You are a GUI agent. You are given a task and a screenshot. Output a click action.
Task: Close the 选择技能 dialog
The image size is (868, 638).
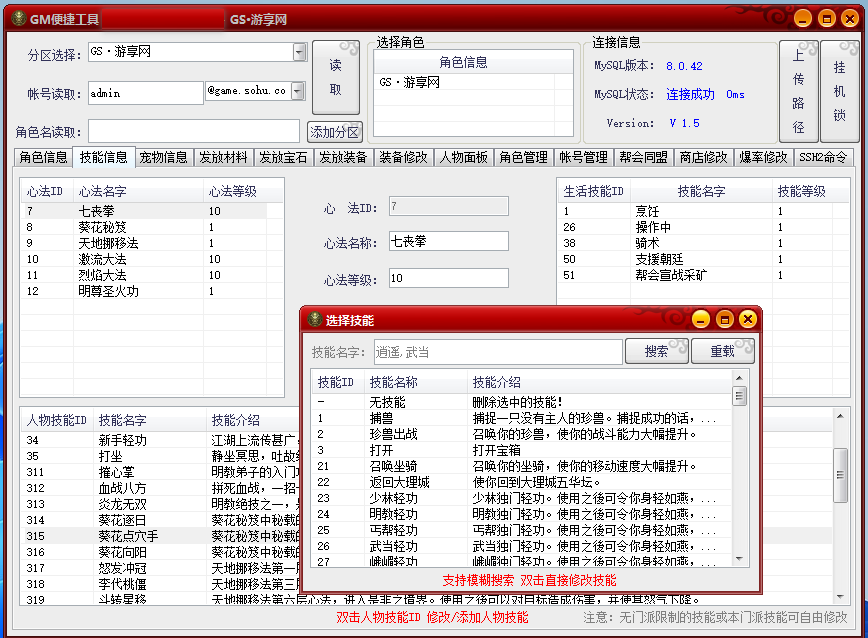[x=747, y=319]
